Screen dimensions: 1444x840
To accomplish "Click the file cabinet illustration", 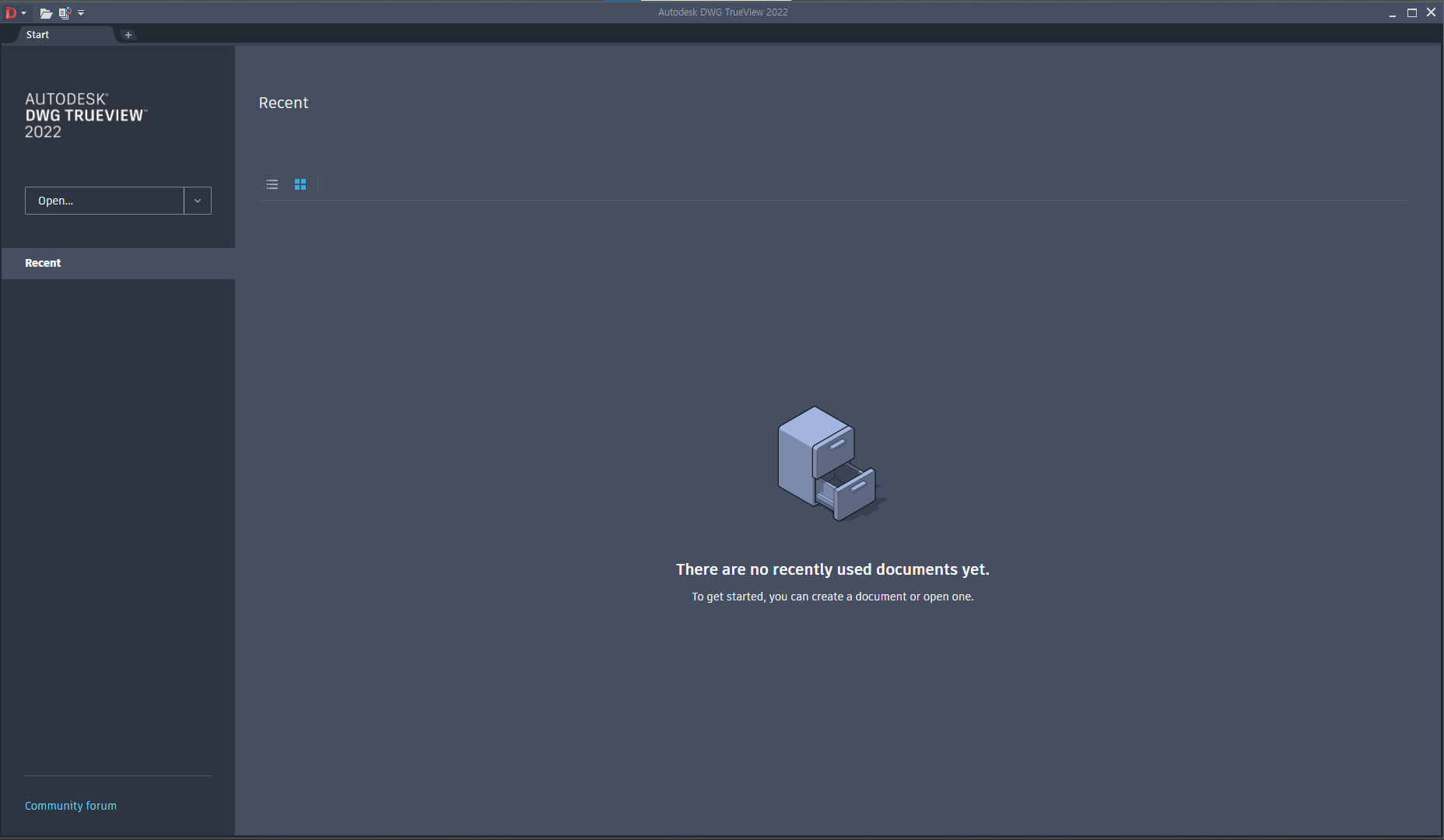I will 832,464.
